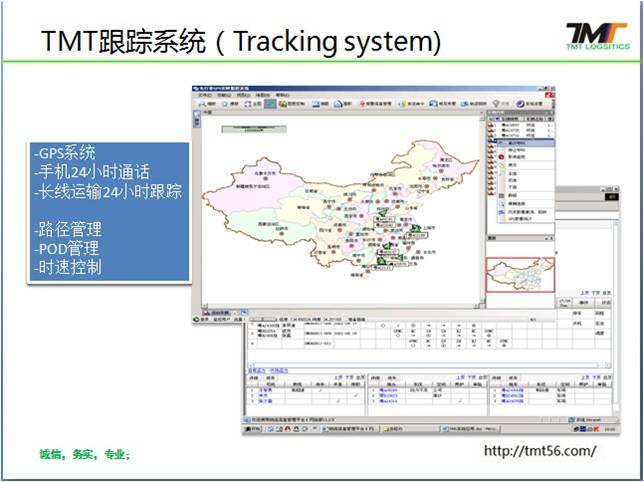Click the green slogan '诚信, 务实, 专业'
The image size is (644, 482).
(x=85, y=454)
